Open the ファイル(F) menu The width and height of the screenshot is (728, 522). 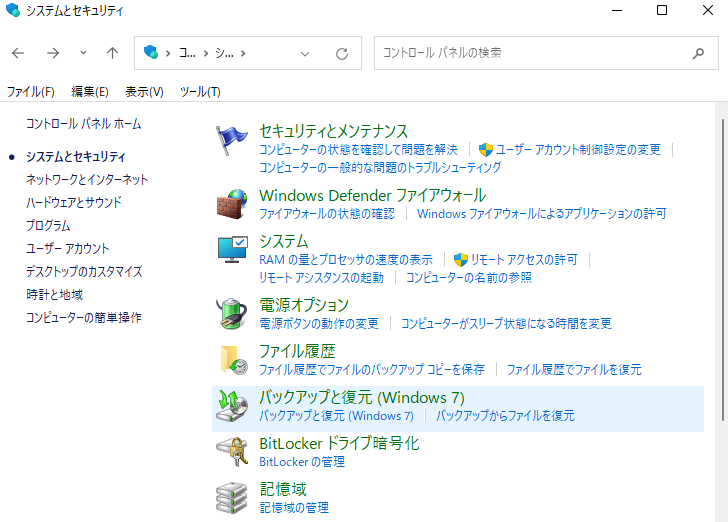point(31,91)
